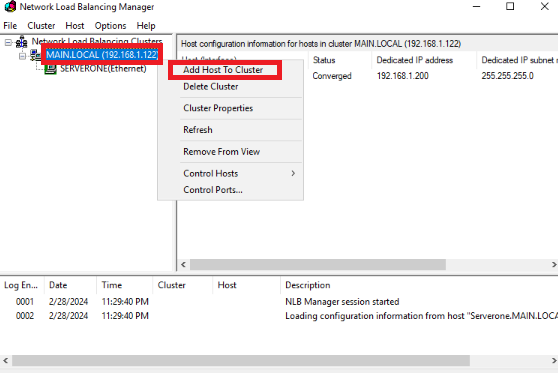Click the log pane right scroll arrow
The width and height of the screenshot is (558, 373).
pyautogui.click(x=554, y=361)
